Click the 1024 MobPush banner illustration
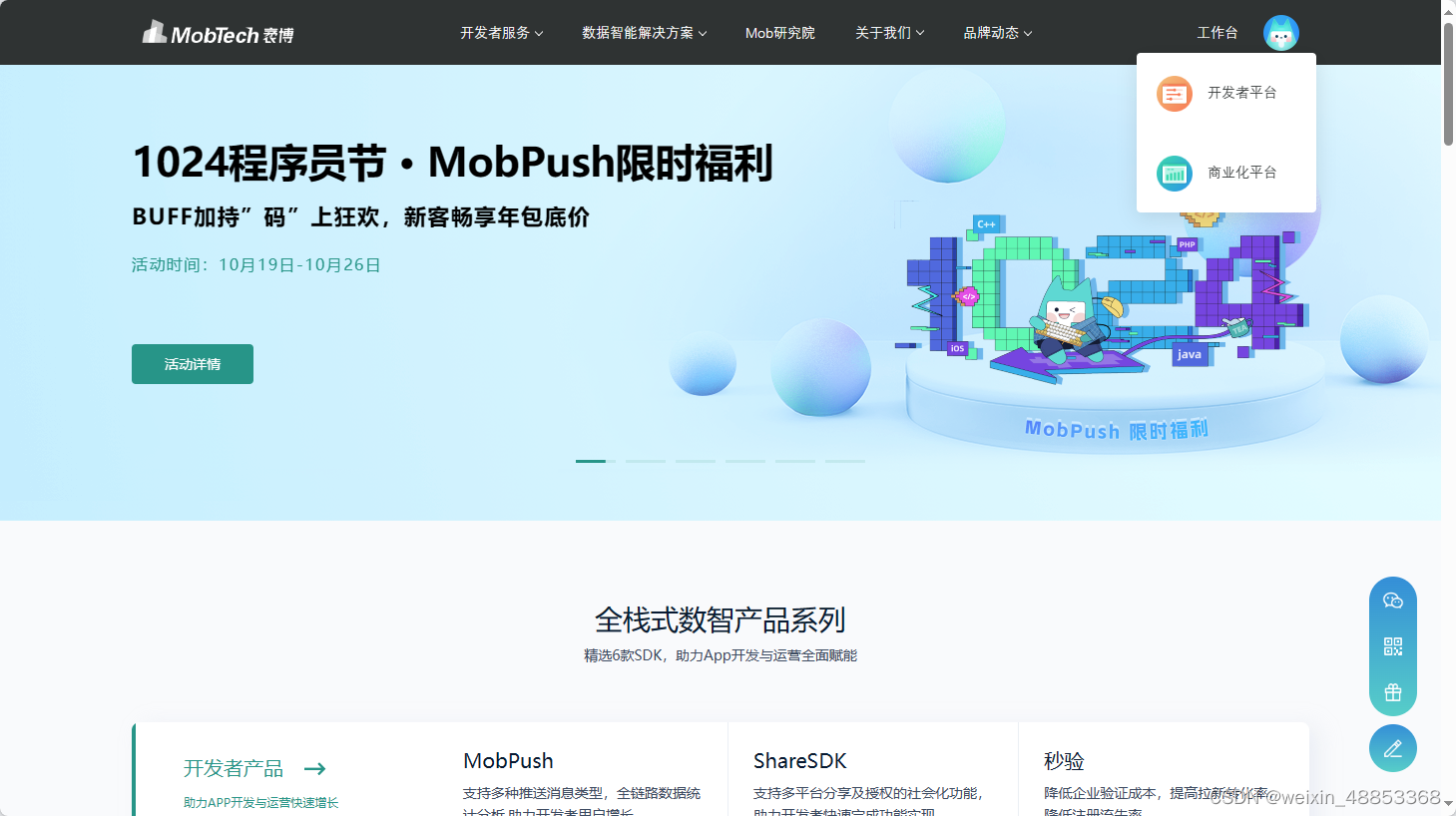The width and height of the screenshot is (1456, 816). tap(1108, 329)
